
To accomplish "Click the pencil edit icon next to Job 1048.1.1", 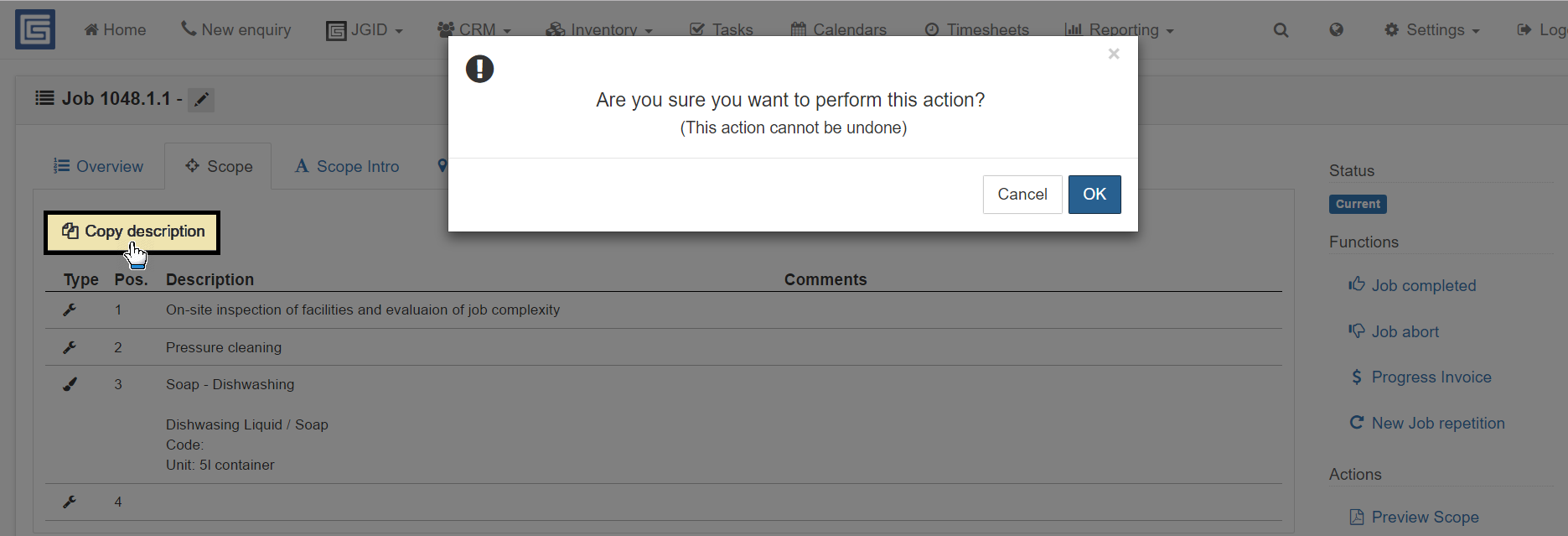I will point(201,100).
